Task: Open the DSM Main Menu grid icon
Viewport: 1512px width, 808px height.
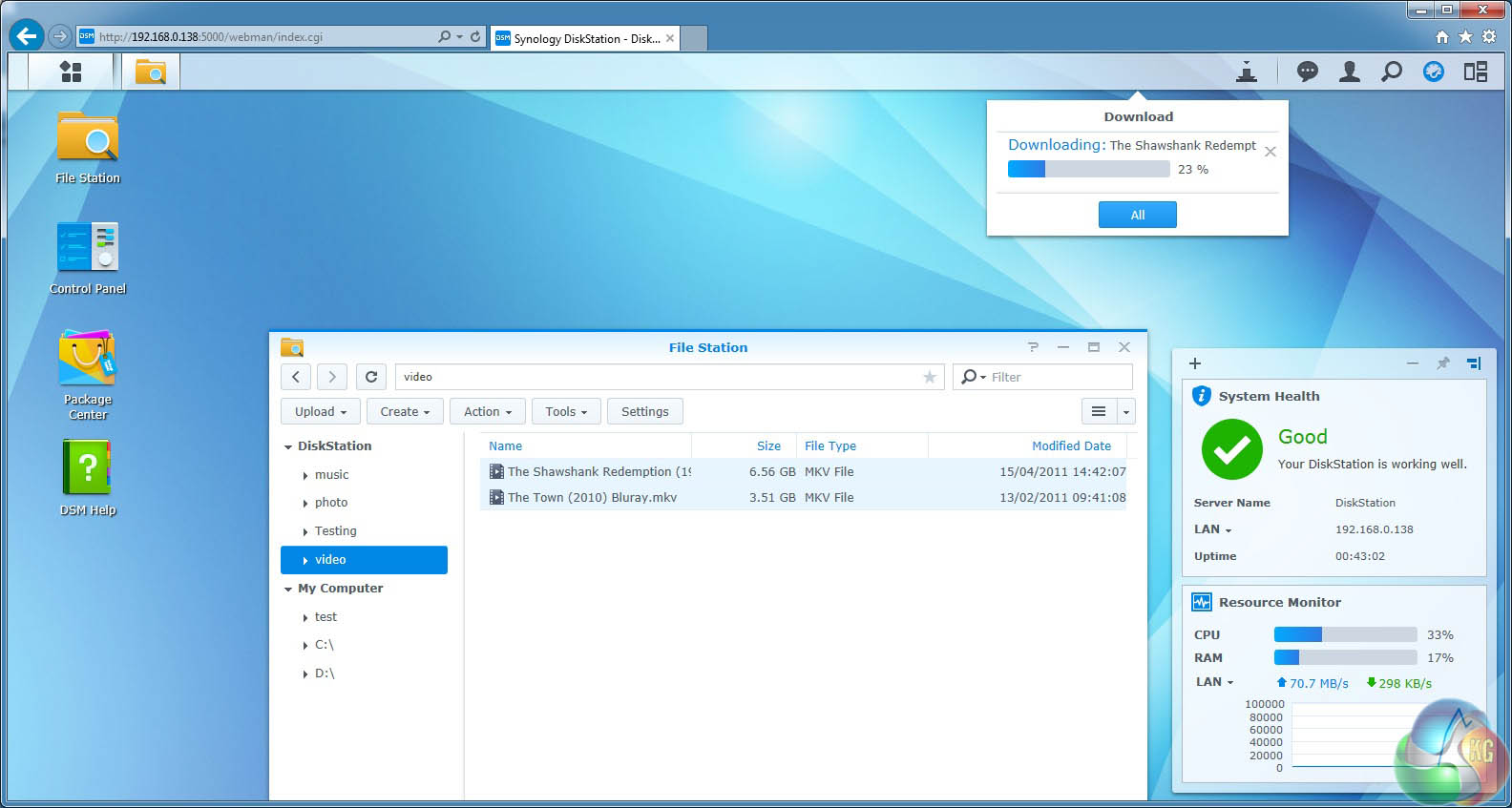Action: coord(71,72)
